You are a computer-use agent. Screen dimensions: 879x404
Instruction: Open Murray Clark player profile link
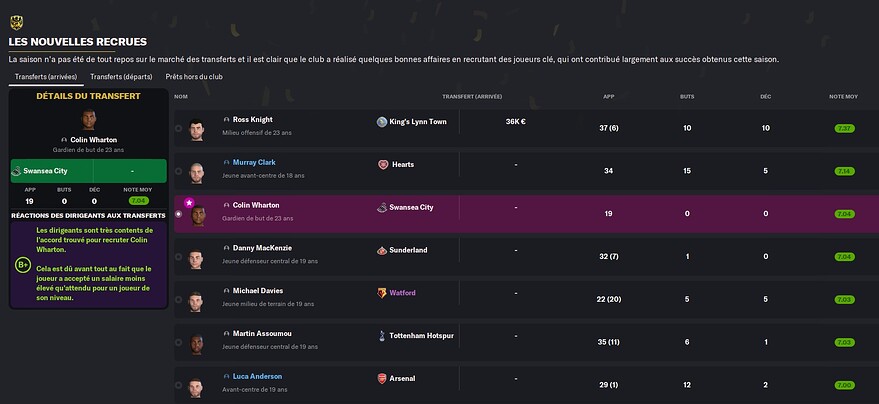point(254,162)
